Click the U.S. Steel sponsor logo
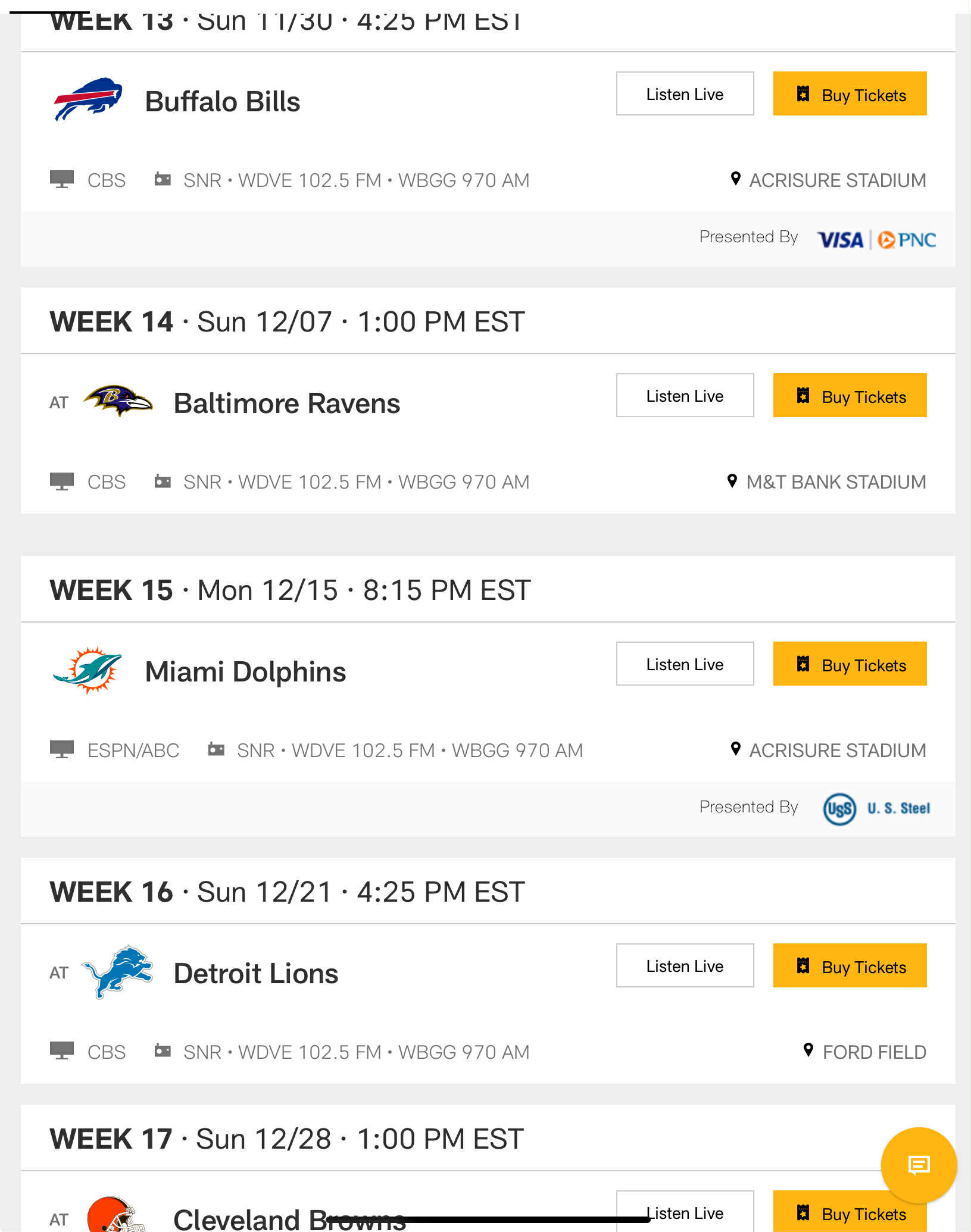 pyautogui.click(x=876, y=808)
